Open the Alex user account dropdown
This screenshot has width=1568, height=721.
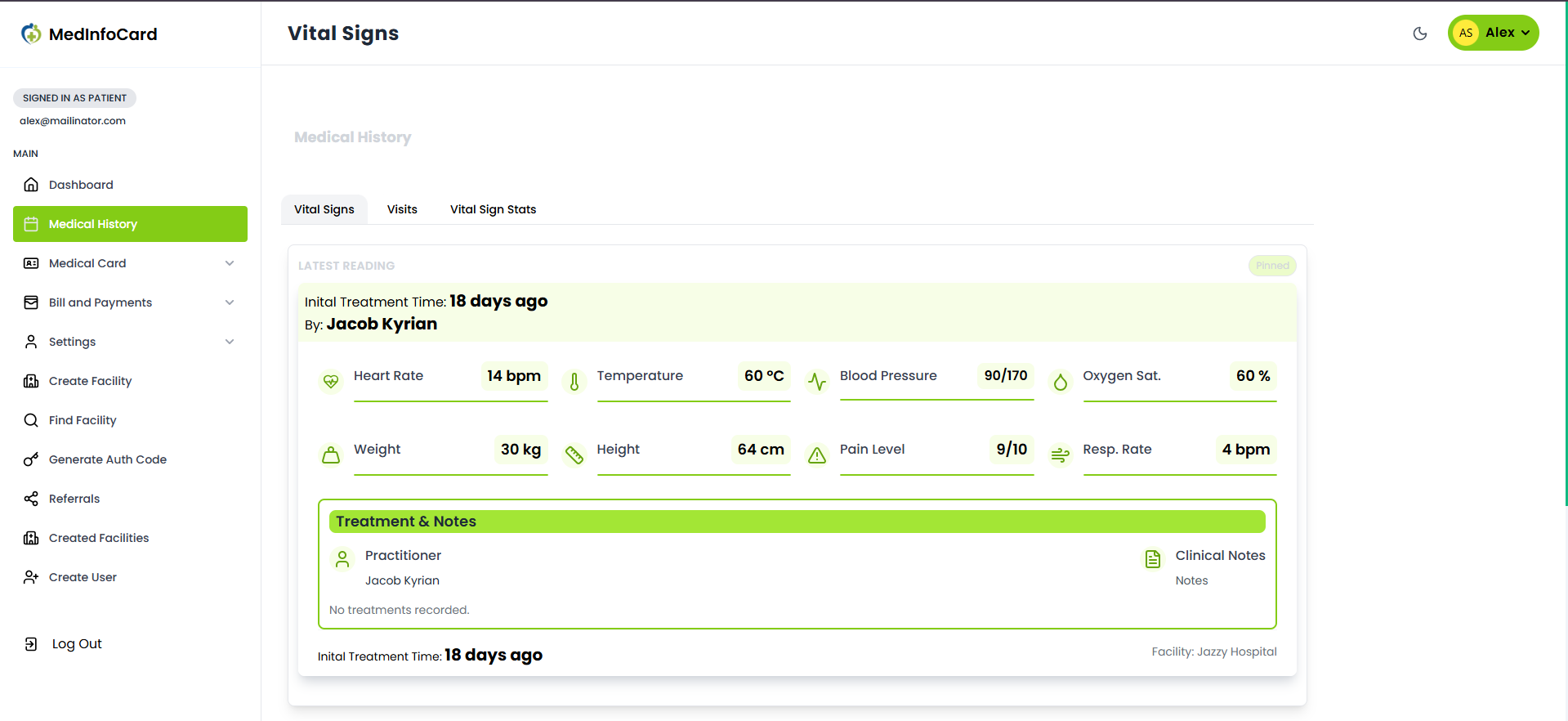click(x=1493, y=33)
